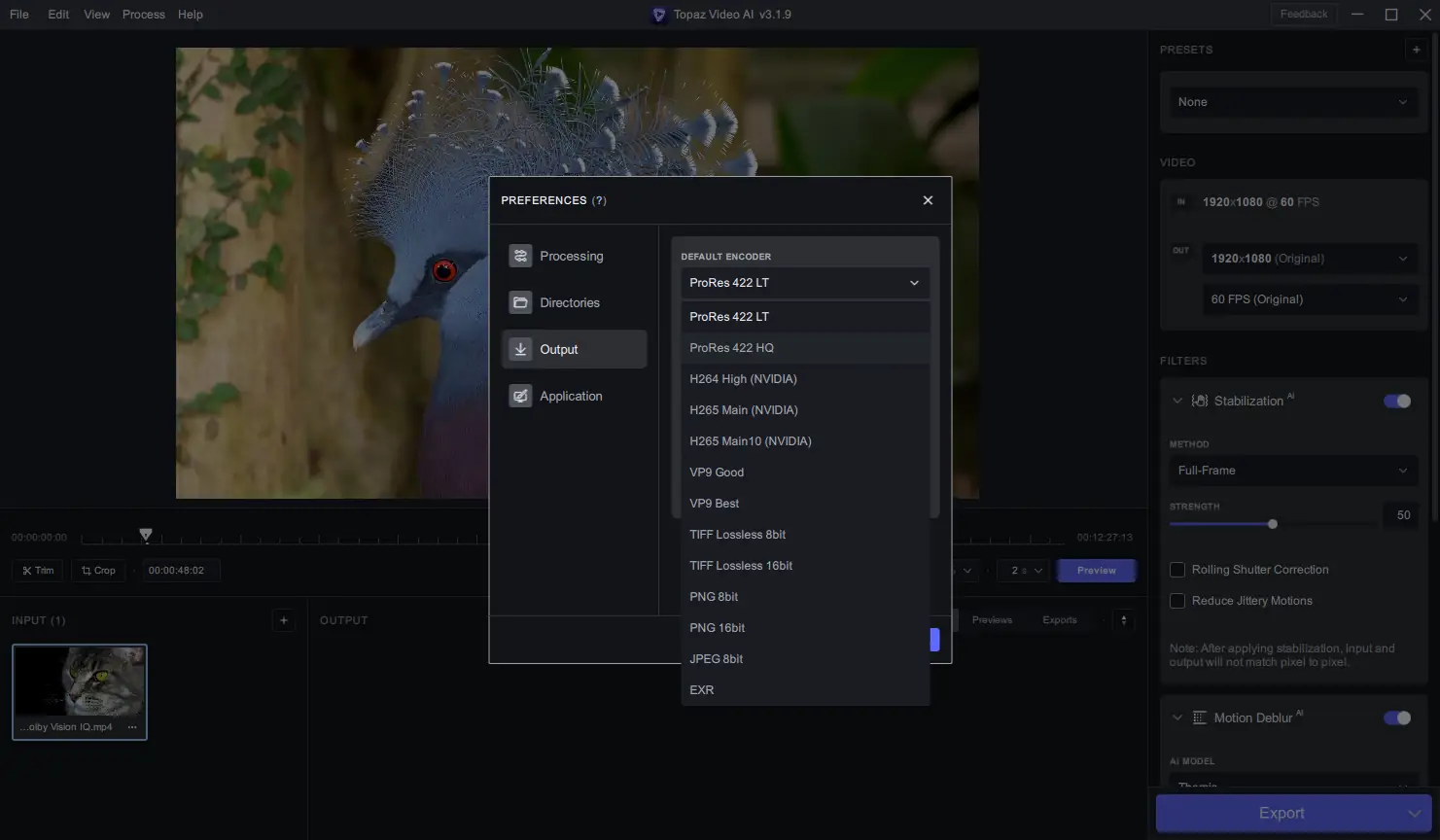Screen dimensions: 1440x840
Task: Open the View menu
Action: coord(97,15)
